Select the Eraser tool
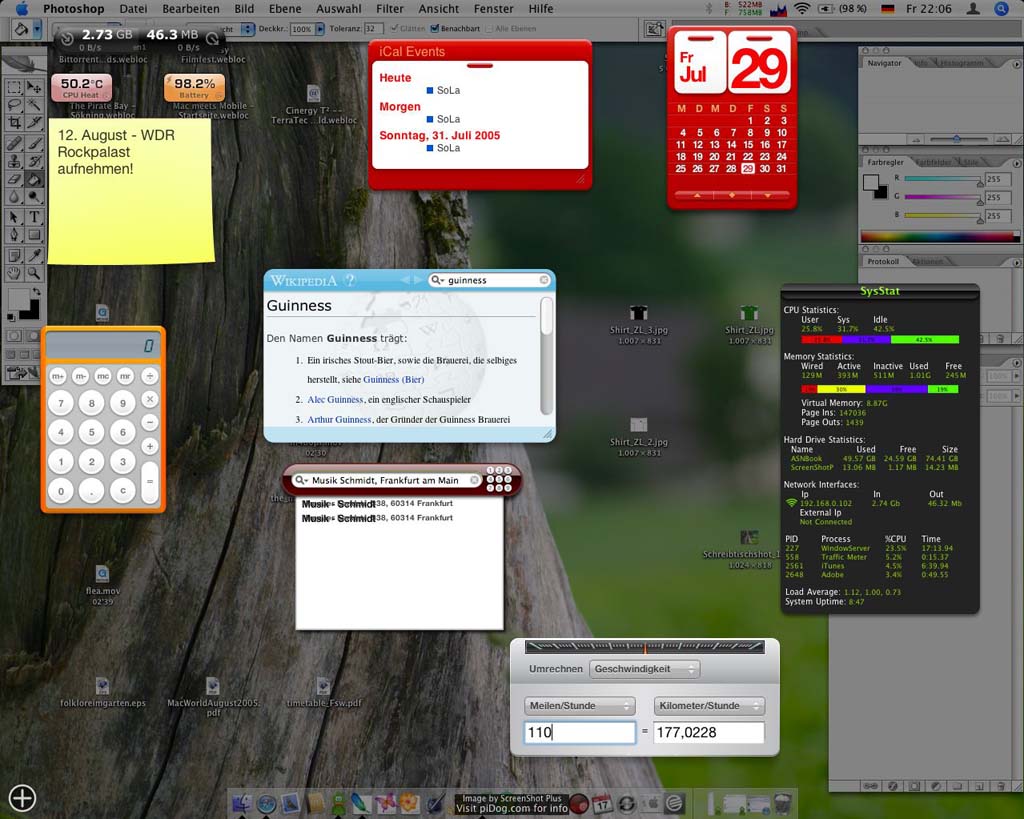The image size is (1024, 819). [x=14, y=178]
